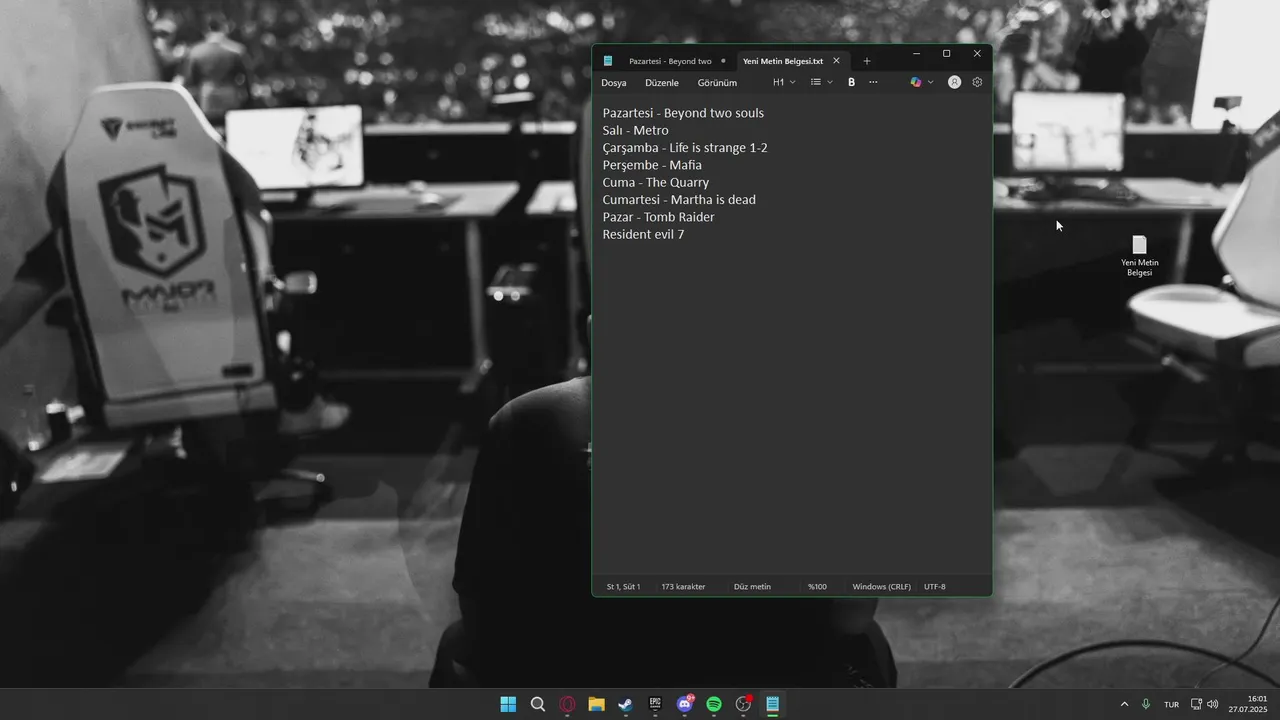This screenshot has height=720, width=1280.
Task: Switch the TUR input language
Action: 1171,704
